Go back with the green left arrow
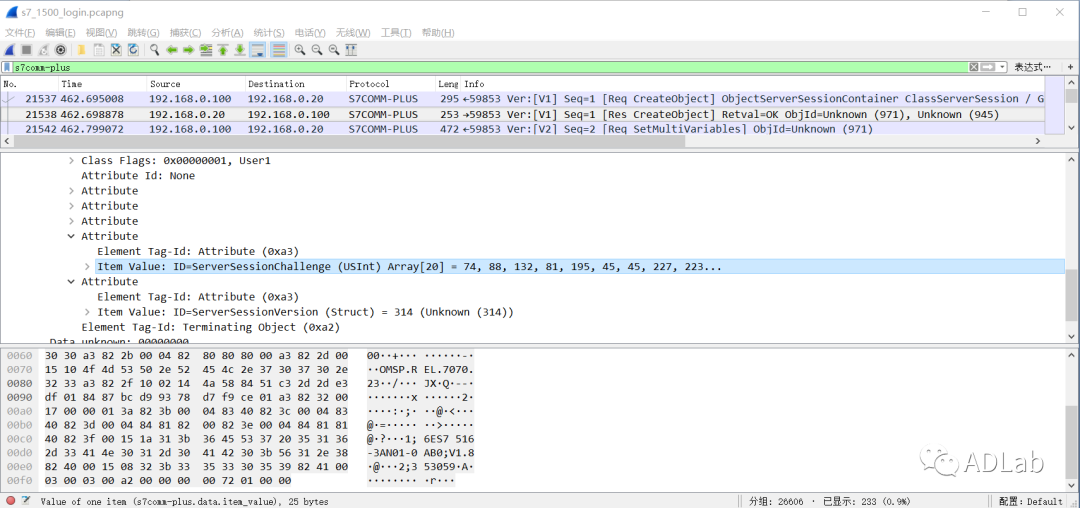The width and height of the screenshot is (1080, 508). click(x=172, y=50)
